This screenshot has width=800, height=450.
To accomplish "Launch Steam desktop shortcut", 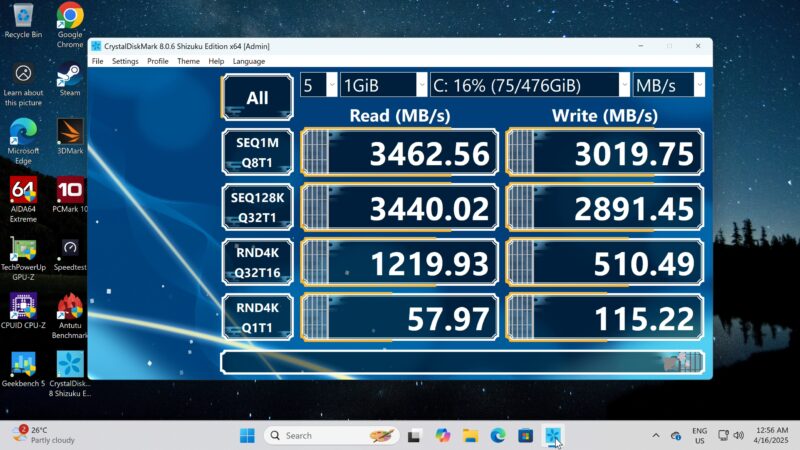I will click(70, 79).
